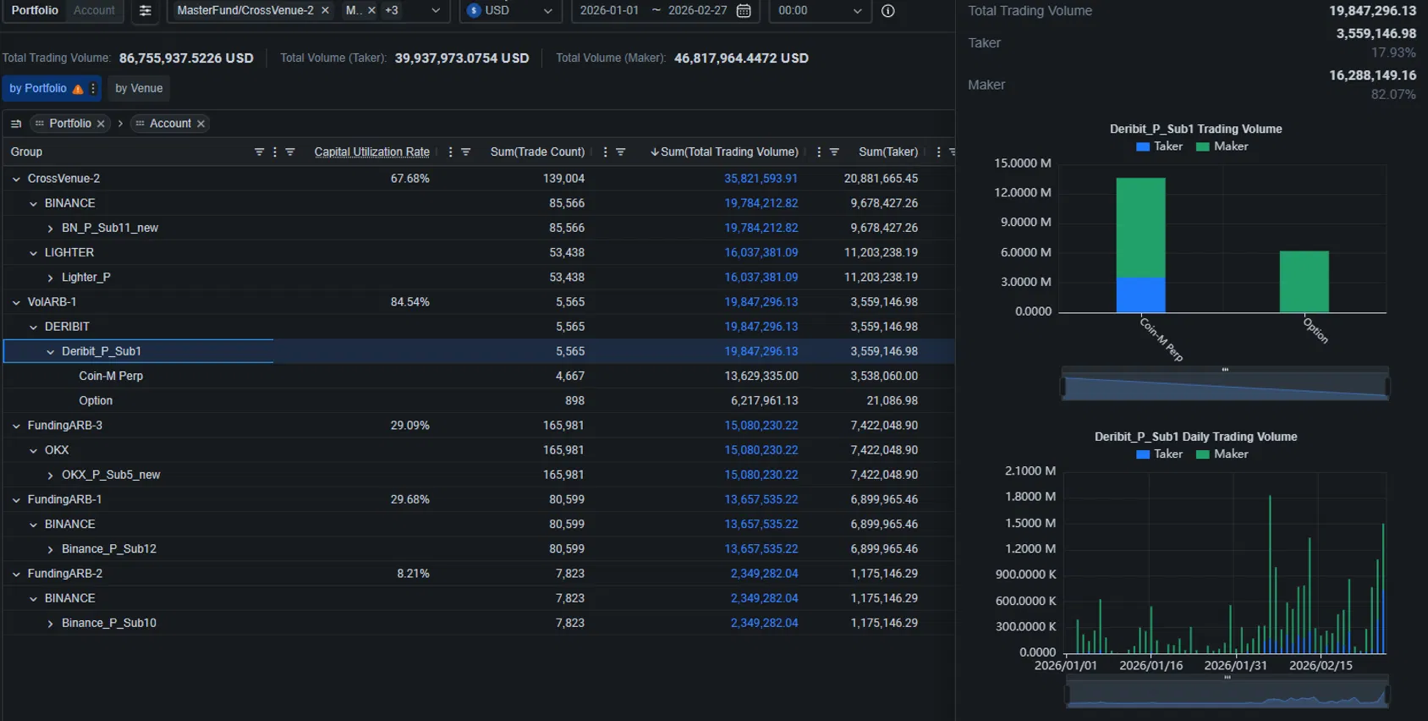Sort by Capital Utilization Rate header
Screen dimensions: 1428x721
click(x=372, y=152)
